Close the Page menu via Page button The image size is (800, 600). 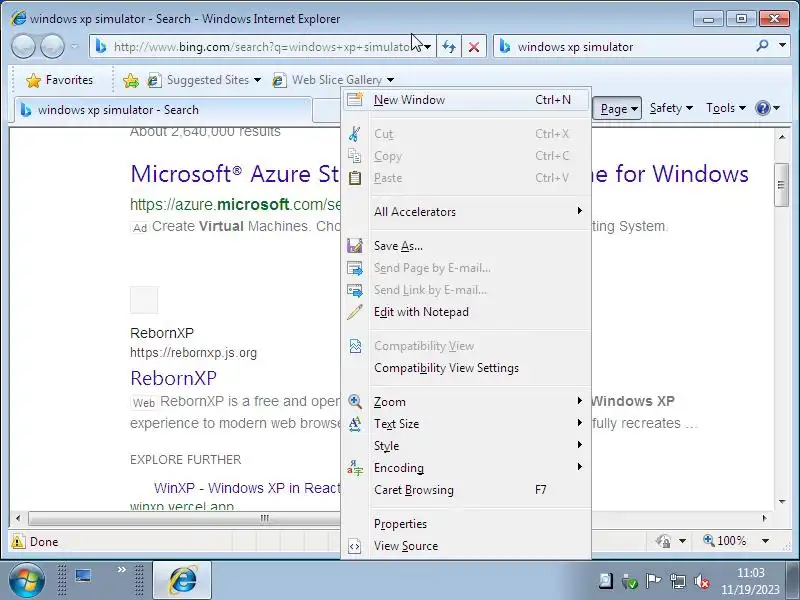[x=617, y=108]
